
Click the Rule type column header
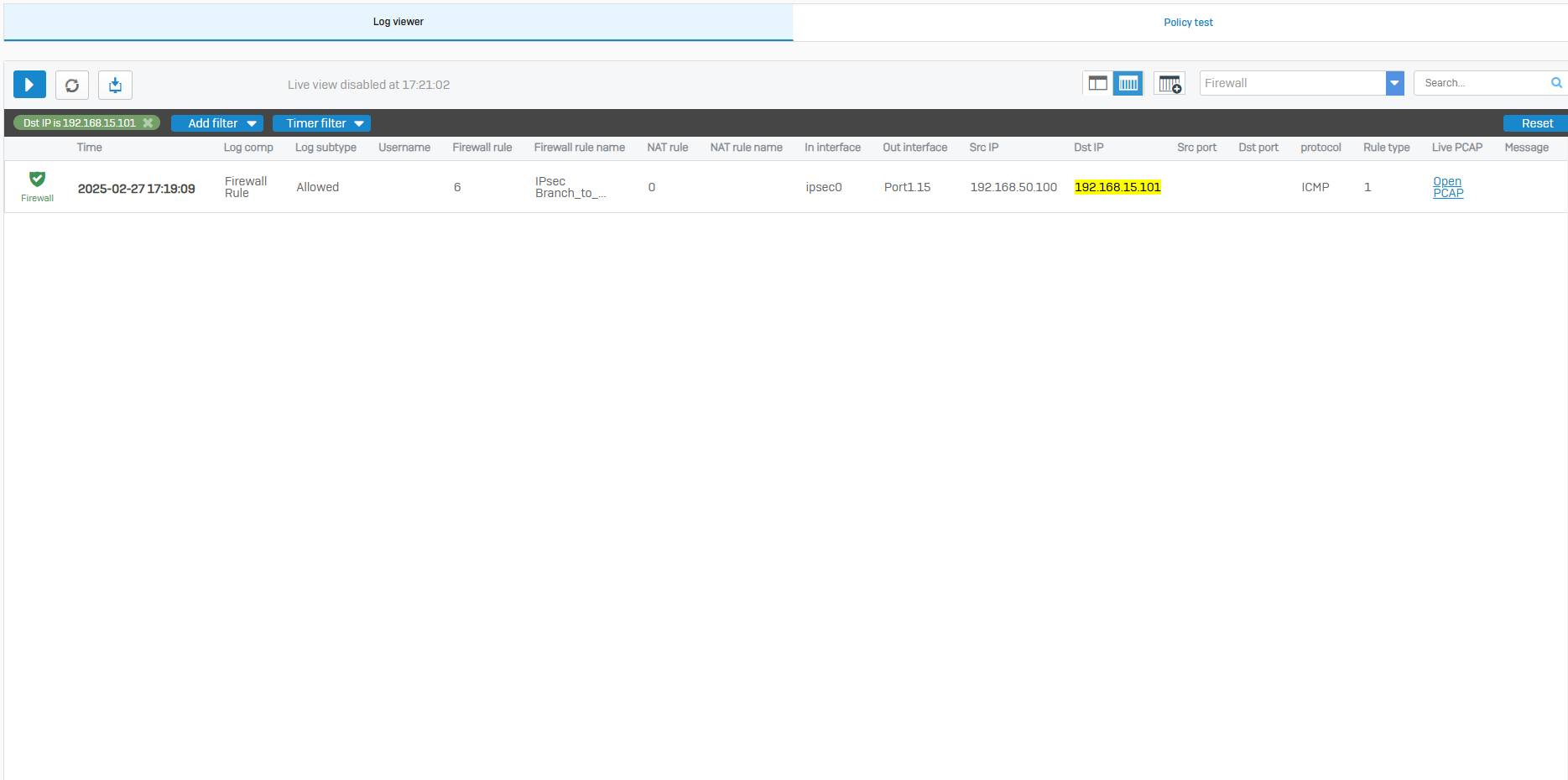[1387, 148]
